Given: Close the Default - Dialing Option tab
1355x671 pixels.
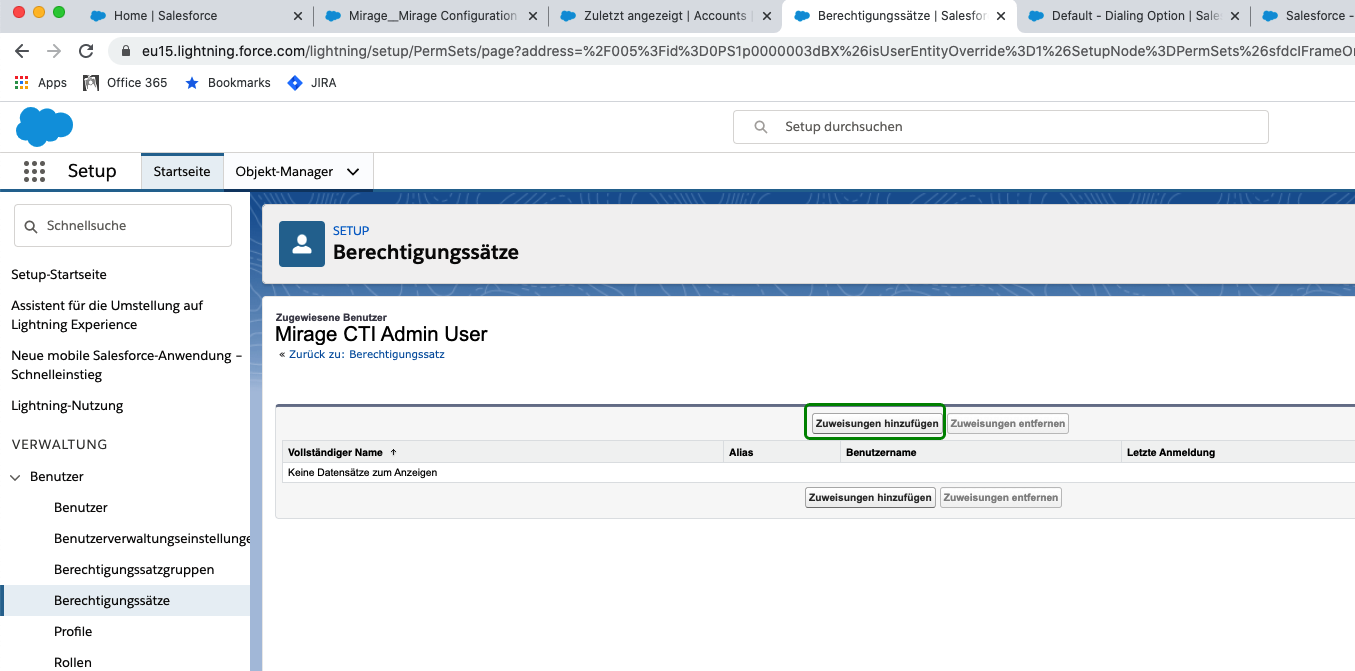Looking at the screenshot, I should (x=1234, y=16).
